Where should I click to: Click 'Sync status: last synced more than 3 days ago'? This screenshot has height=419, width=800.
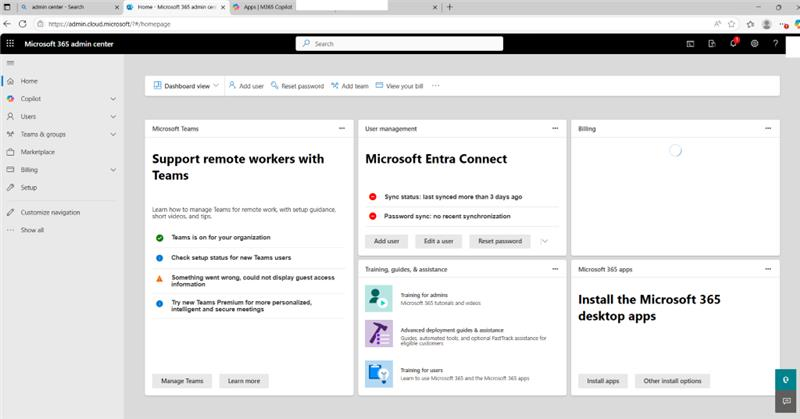pyautogui.click(x=453, y=196)
